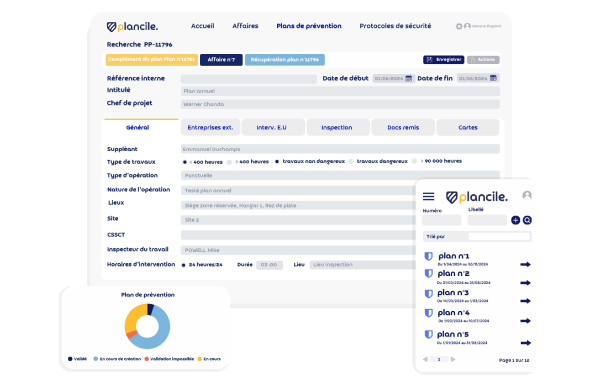Go to the previous page with the left arrow
Screen dimensions: 600x380
[425, 359]
